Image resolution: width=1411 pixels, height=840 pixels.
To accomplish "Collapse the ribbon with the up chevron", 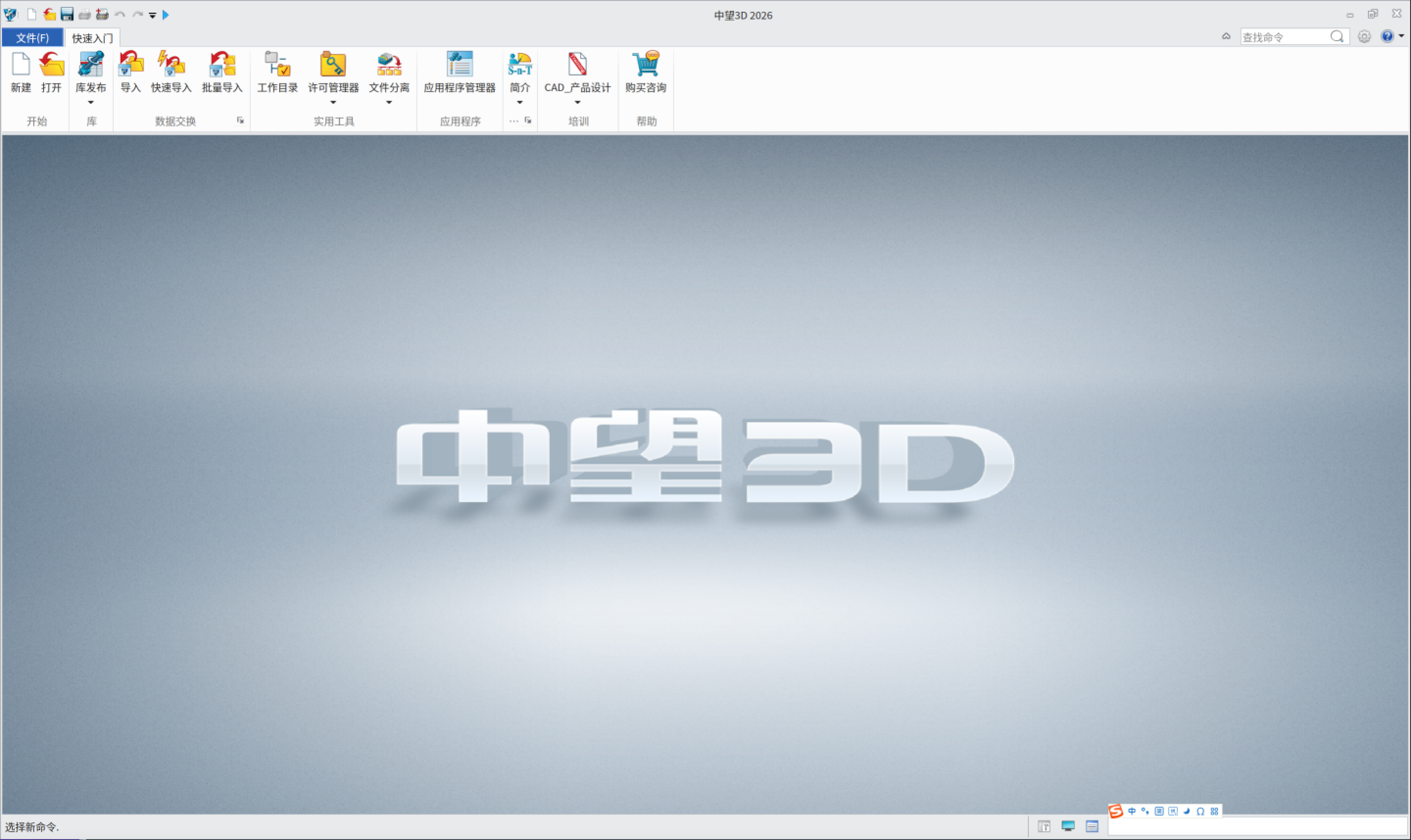I will tap(1226, 36).
